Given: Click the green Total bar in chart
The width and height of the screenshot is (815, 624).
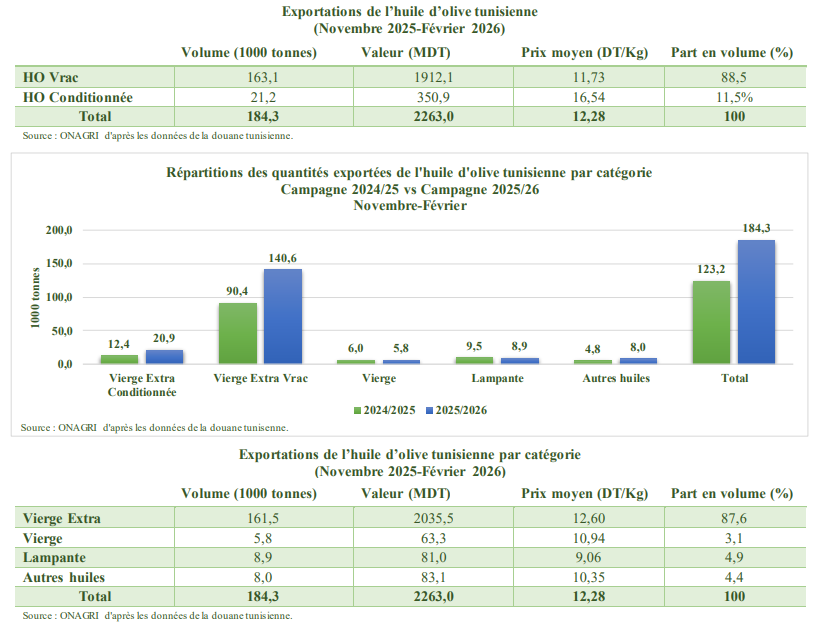Looking at the screenshot, I should 711,322.
